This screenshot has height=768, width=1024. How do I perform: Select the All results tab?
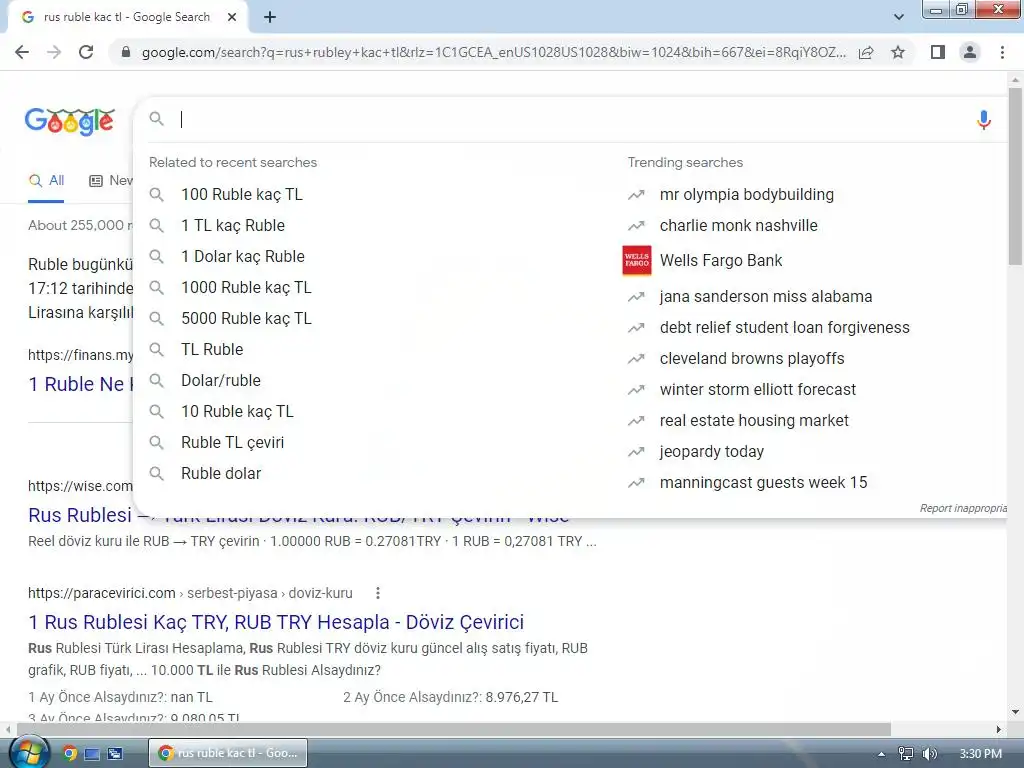click(46, 181)
